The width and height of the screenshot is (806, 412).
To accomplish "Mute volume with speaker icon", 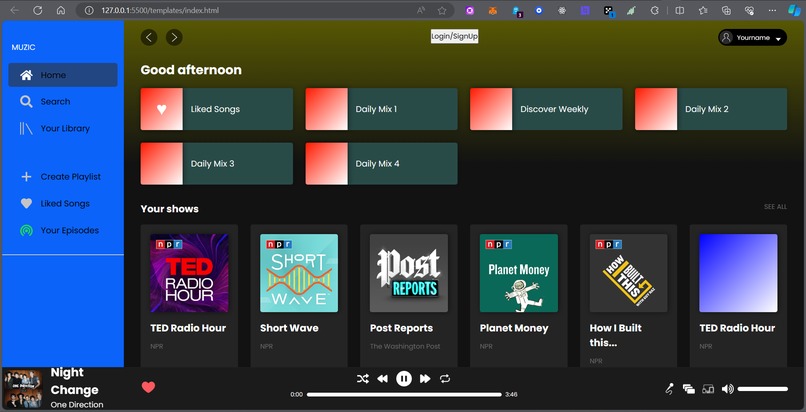I will pos(727,389).
